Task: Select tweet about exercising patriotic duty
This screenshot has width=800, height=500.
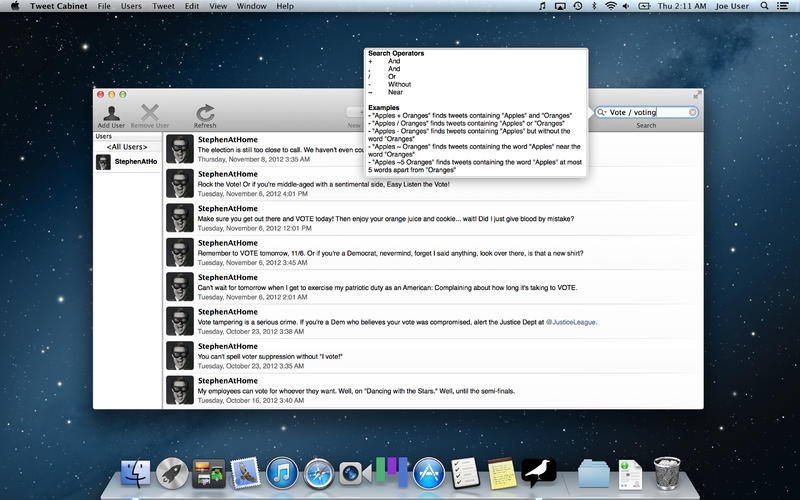Action: (x=433, y=287)
